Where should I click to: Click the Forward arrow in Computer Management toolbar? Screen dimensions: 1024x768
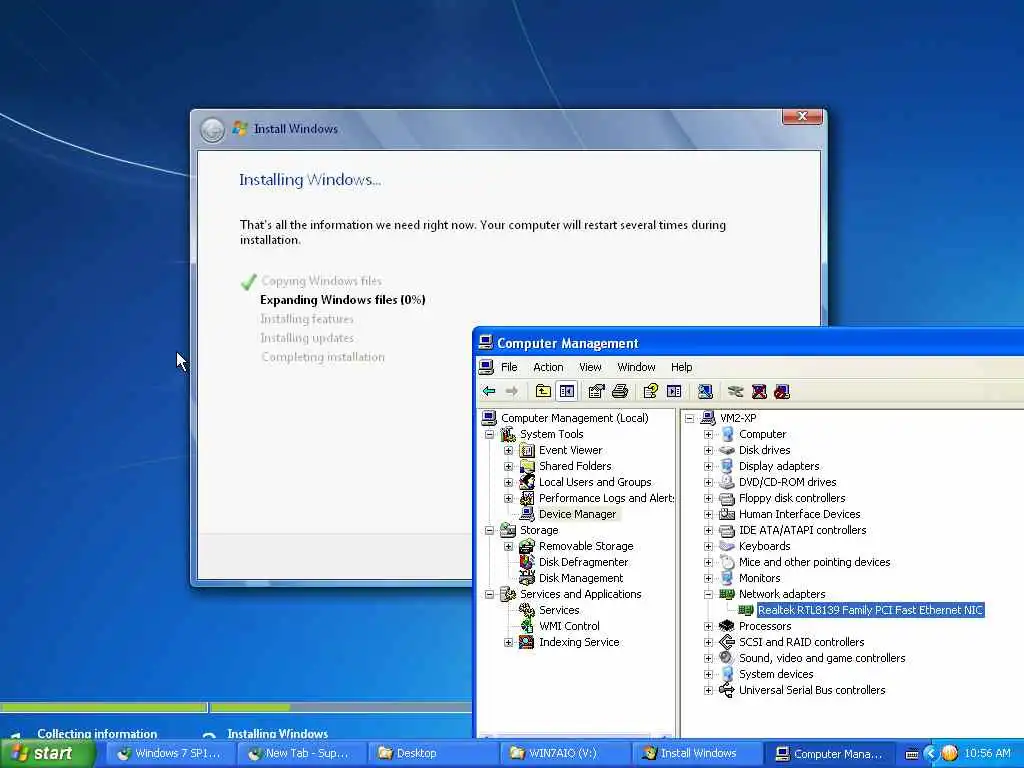tap(512, 391)
